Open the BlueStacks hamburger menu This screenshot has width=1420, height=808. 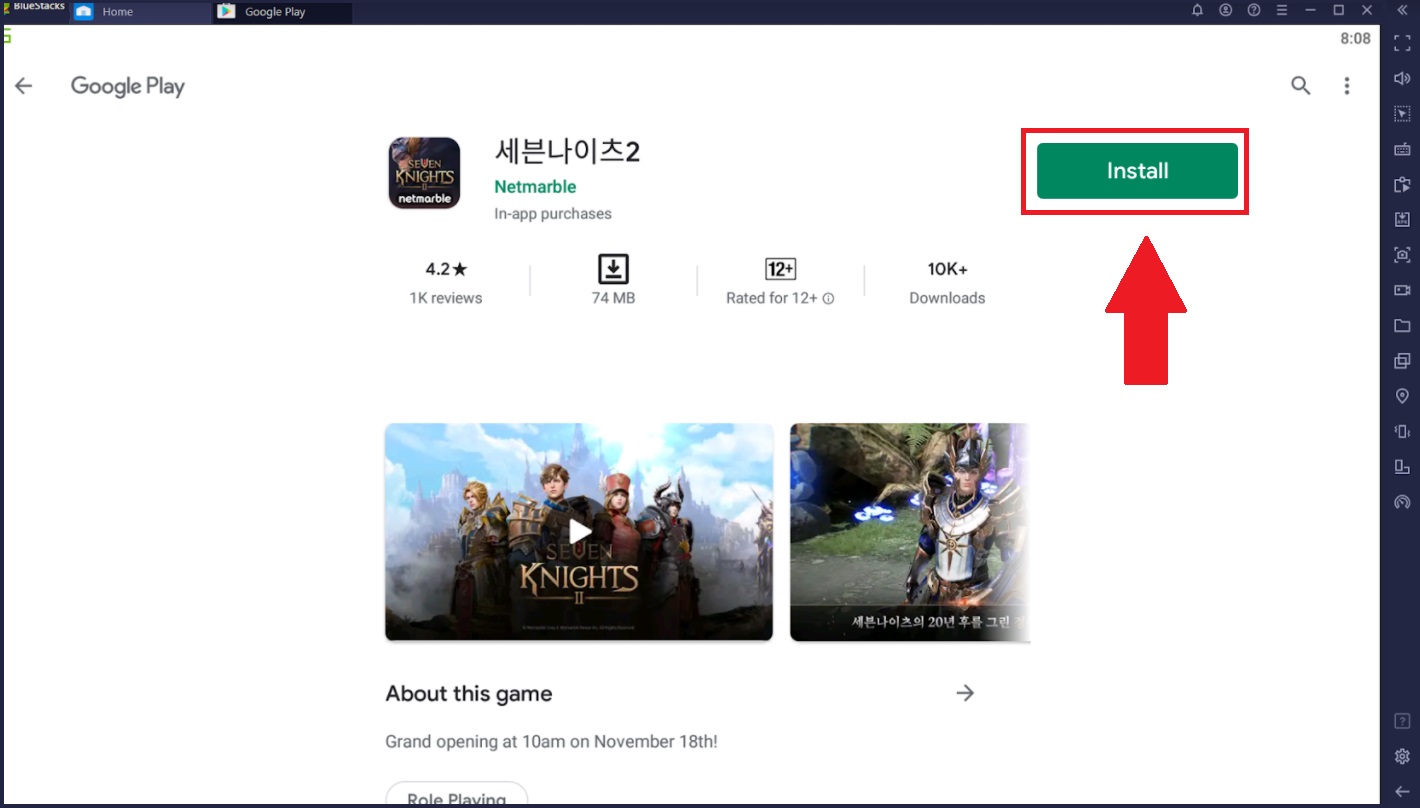(x=1282, y=10)
